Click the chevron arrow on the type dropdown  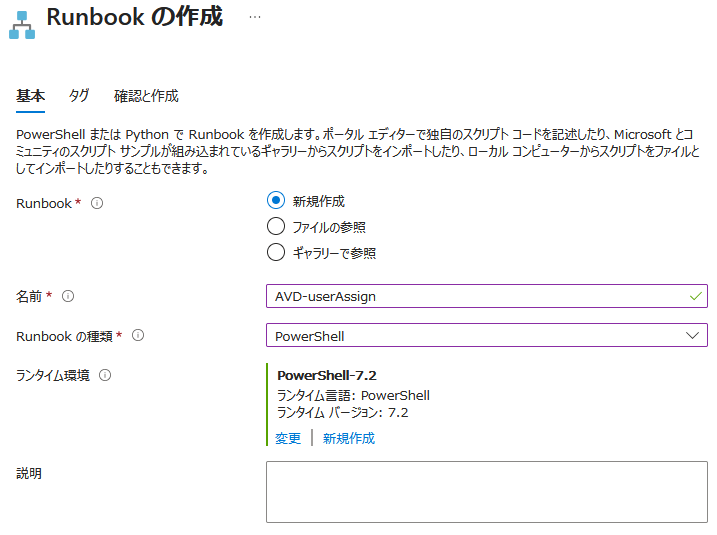click(x=693, y=335)
